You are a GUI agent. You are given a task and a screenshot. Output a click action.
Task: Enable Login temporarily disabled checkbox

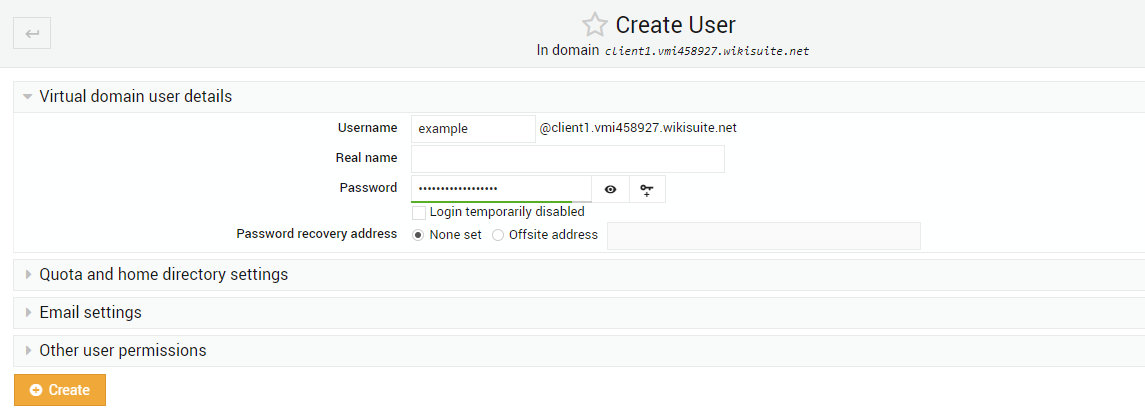pyautogui.click(x=419, y=213)
